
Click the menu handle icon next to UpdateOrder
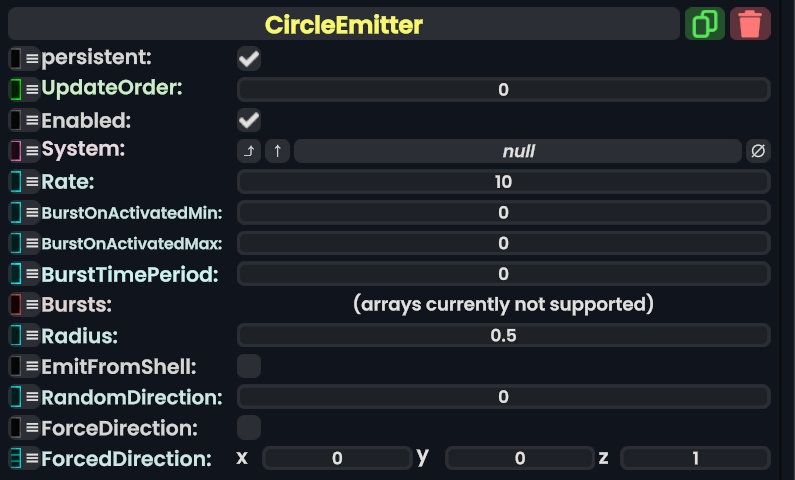[x=32, y=90]
